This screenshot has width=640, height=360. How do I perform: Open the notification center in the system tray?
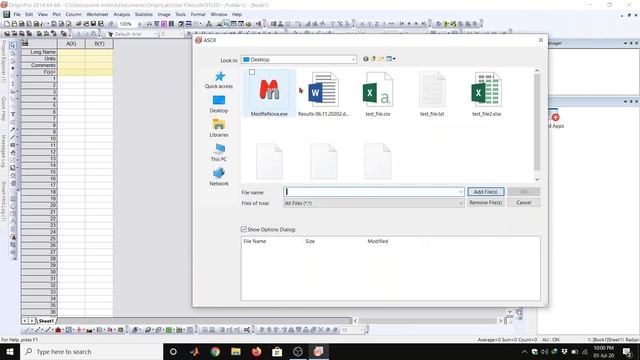(x=627, y=351)
